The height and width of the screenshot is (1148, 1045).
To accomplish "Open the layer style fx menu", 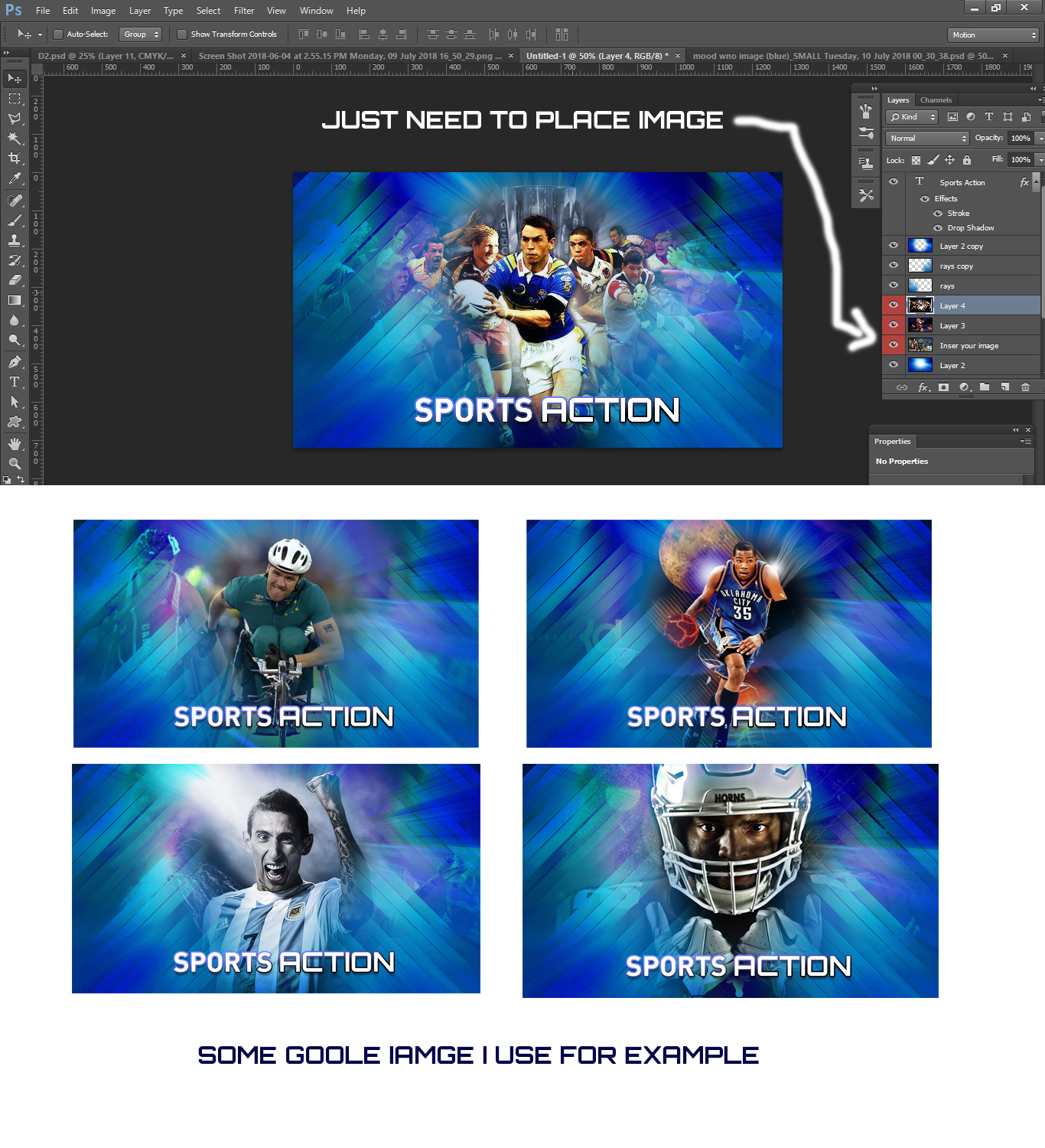I will [924, 387].
